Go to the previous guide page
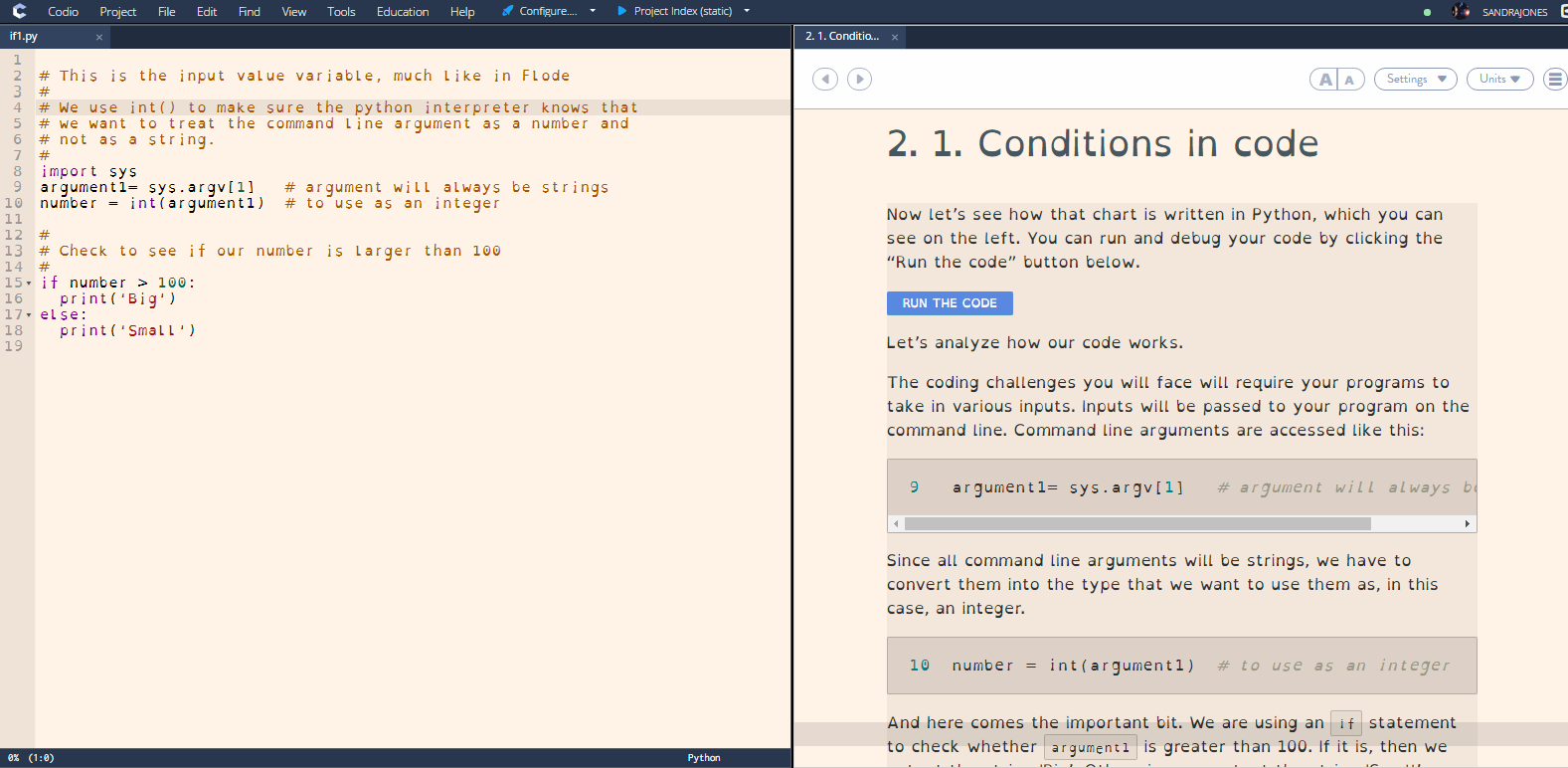Viewport: 1568px width, 768px height. click(x=825, y=79)
